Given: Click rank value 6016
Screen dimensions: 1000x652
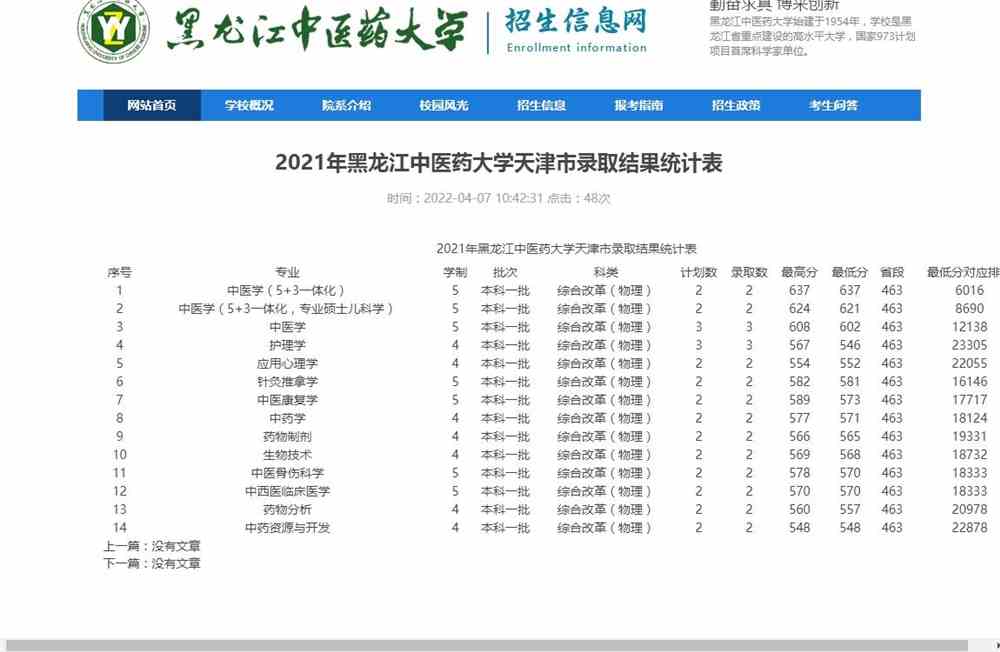Looking at the screenshot, I should (x=969, y=290).
